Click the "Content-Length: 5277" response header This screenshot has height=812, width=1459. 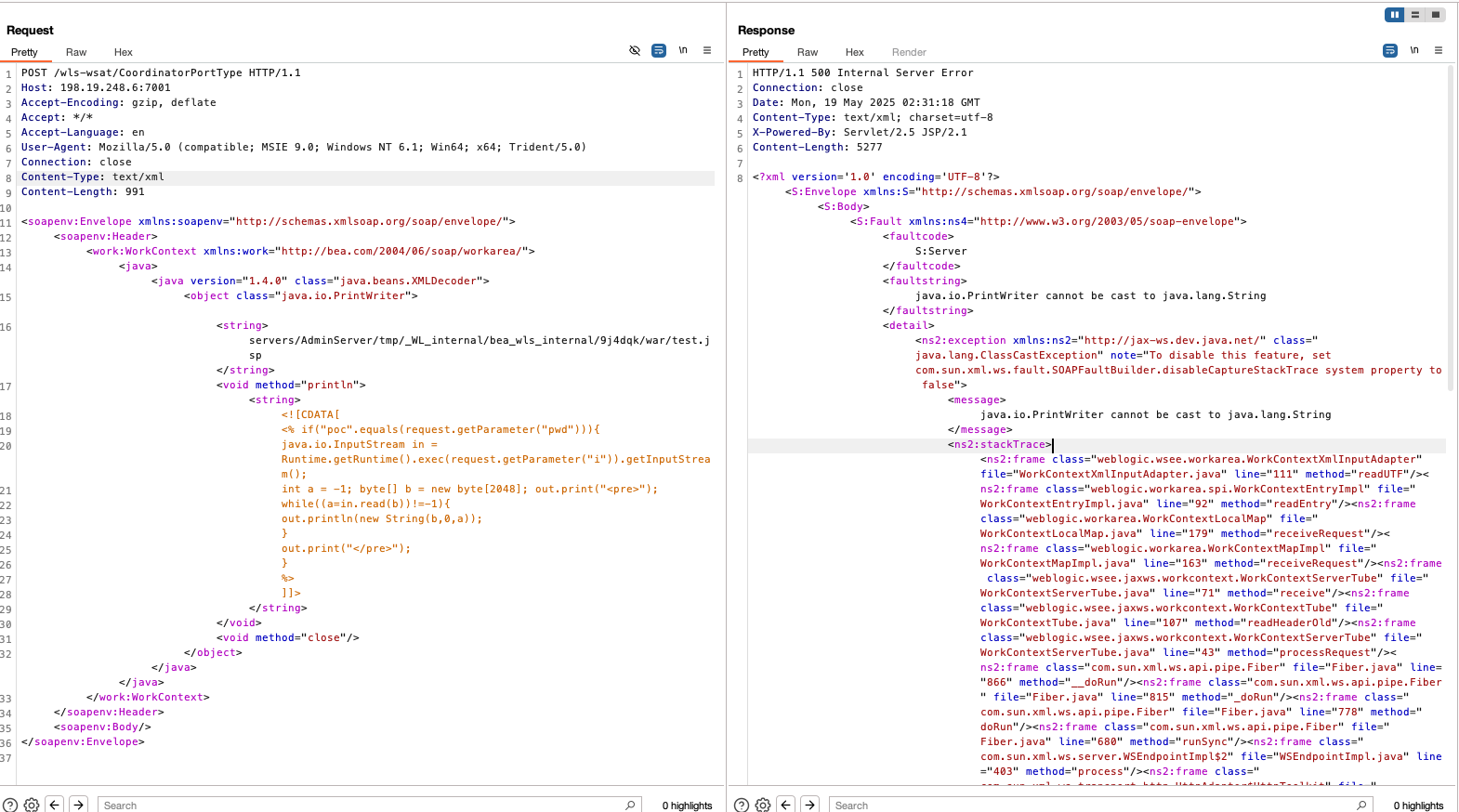point(818,147)
